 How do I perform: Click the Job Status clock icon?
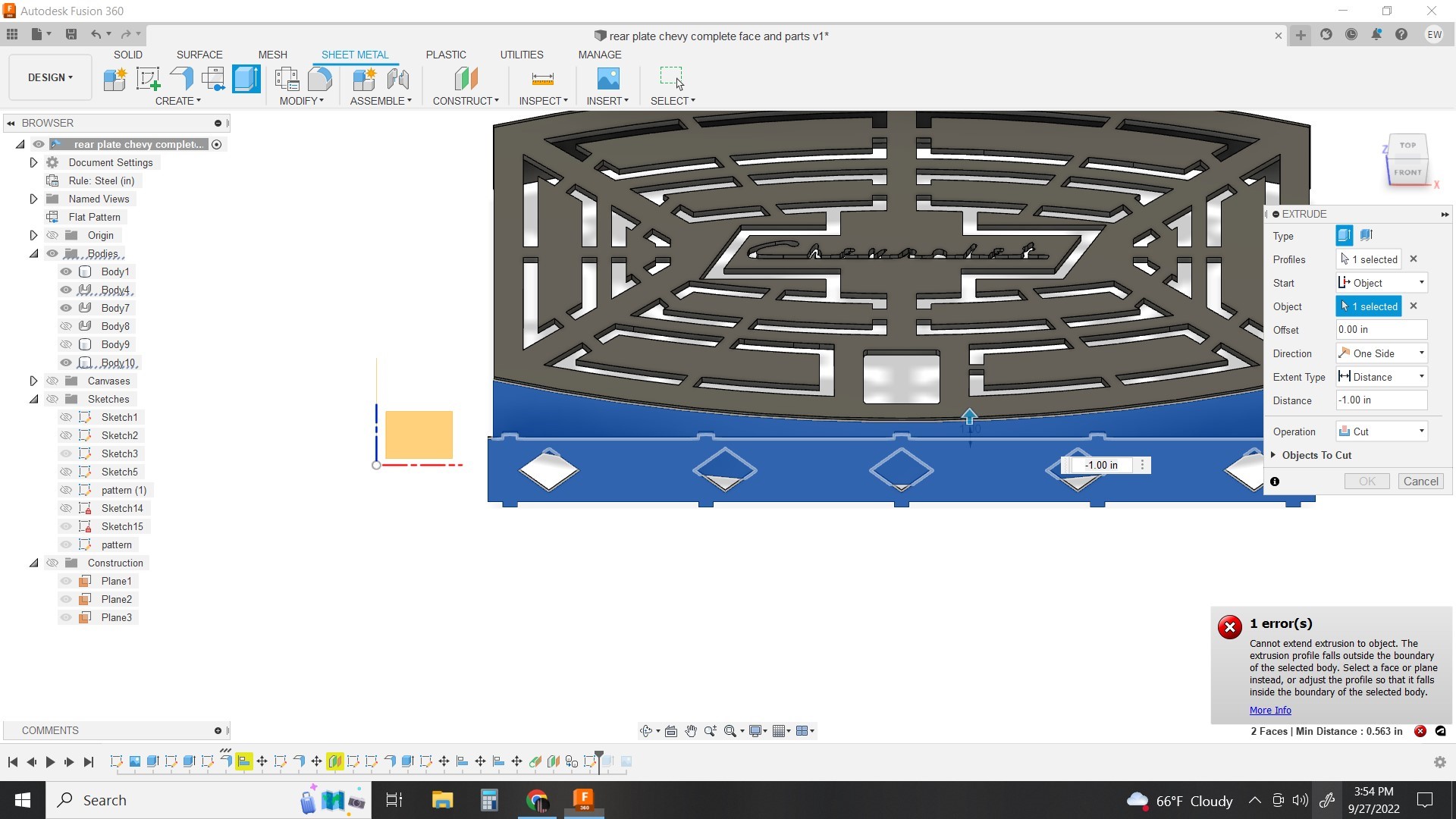(x=1351, y=35)
